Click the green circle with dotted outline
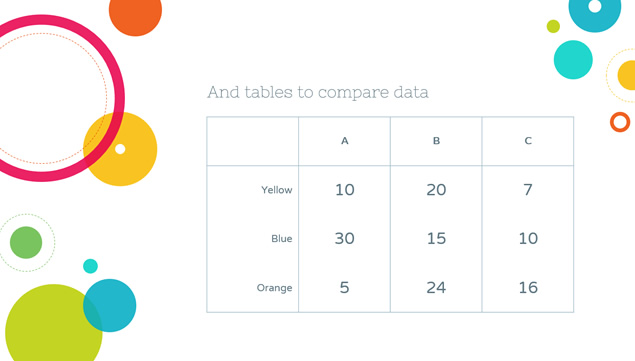The image size is (635, 361). tap(26, 243)
